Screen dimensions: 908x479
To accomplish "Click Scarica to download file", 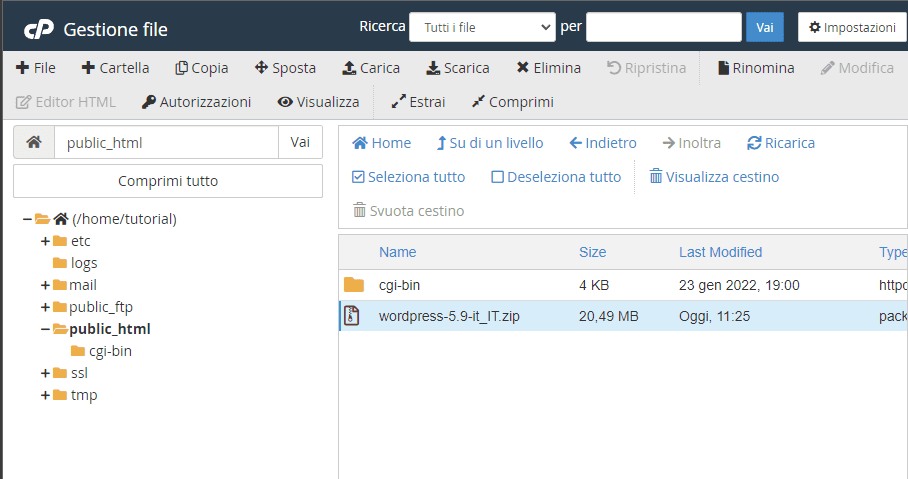I will tap(458, 68).
